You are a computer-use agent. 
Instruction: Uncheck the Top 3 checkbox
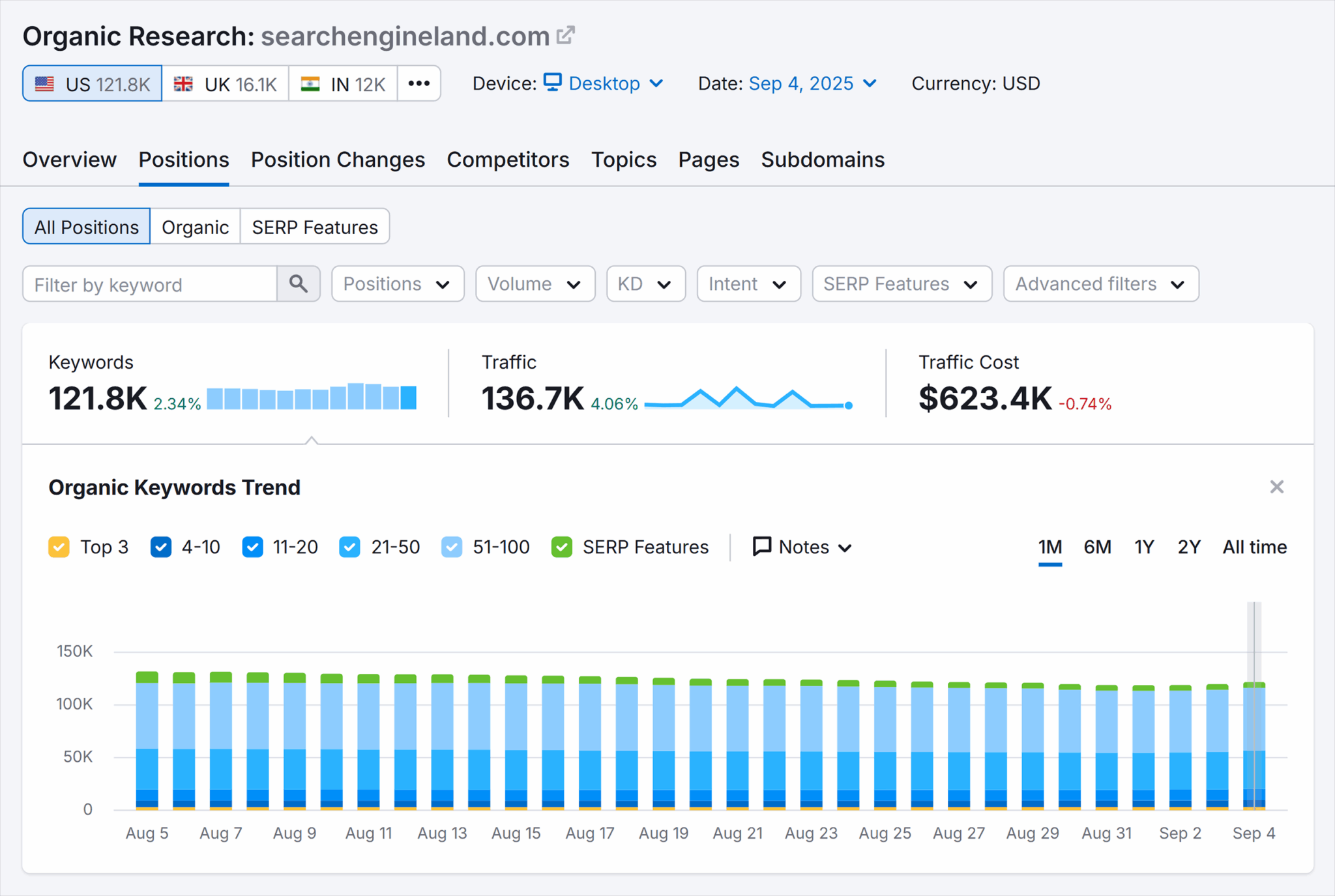(x=59, y=547)
